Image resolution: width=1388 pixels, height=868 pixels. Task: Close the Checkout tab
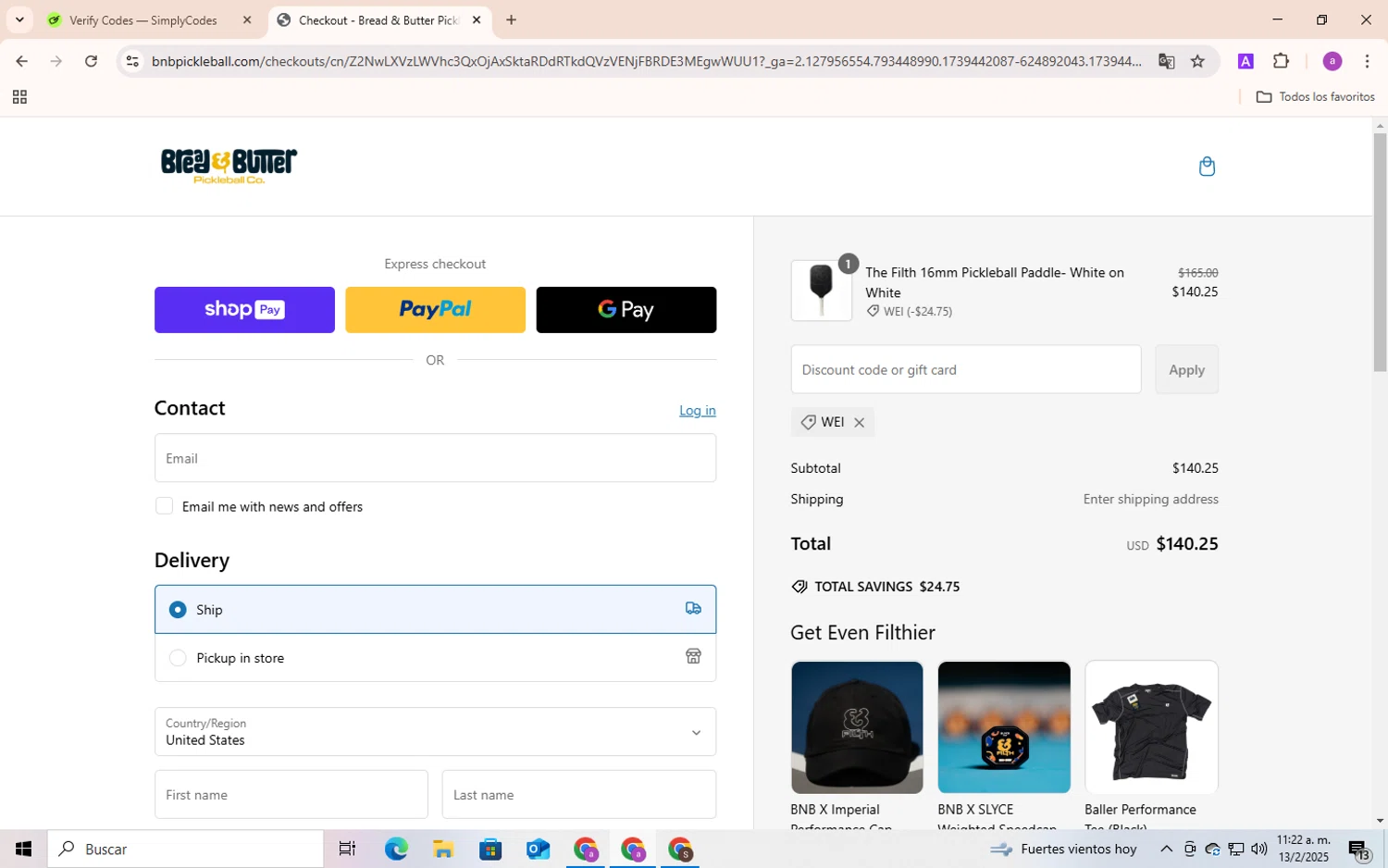477,19
